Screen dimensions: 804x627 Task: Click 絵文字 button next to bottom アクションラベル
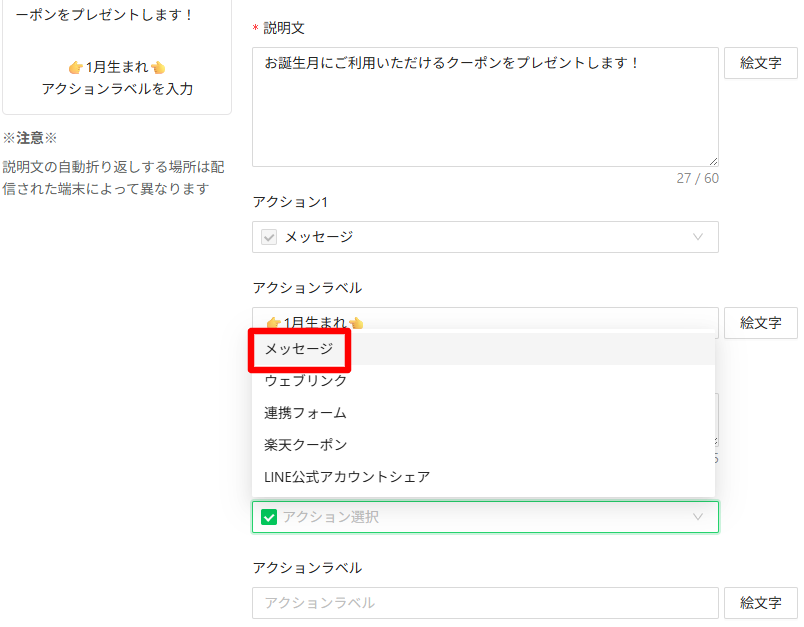coord(760,603)
